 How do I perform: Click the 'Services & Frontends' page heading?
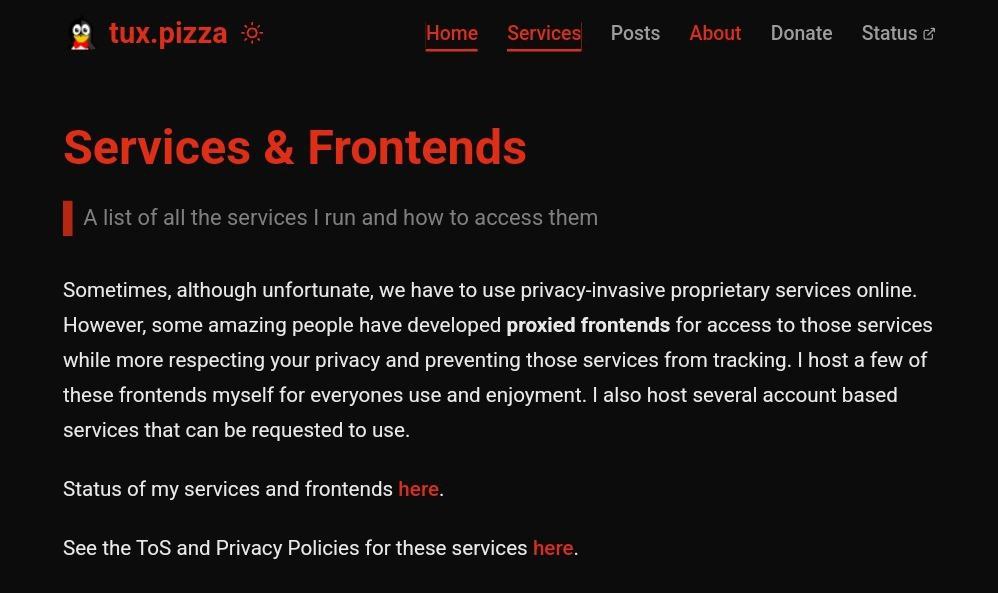[295, 148]
